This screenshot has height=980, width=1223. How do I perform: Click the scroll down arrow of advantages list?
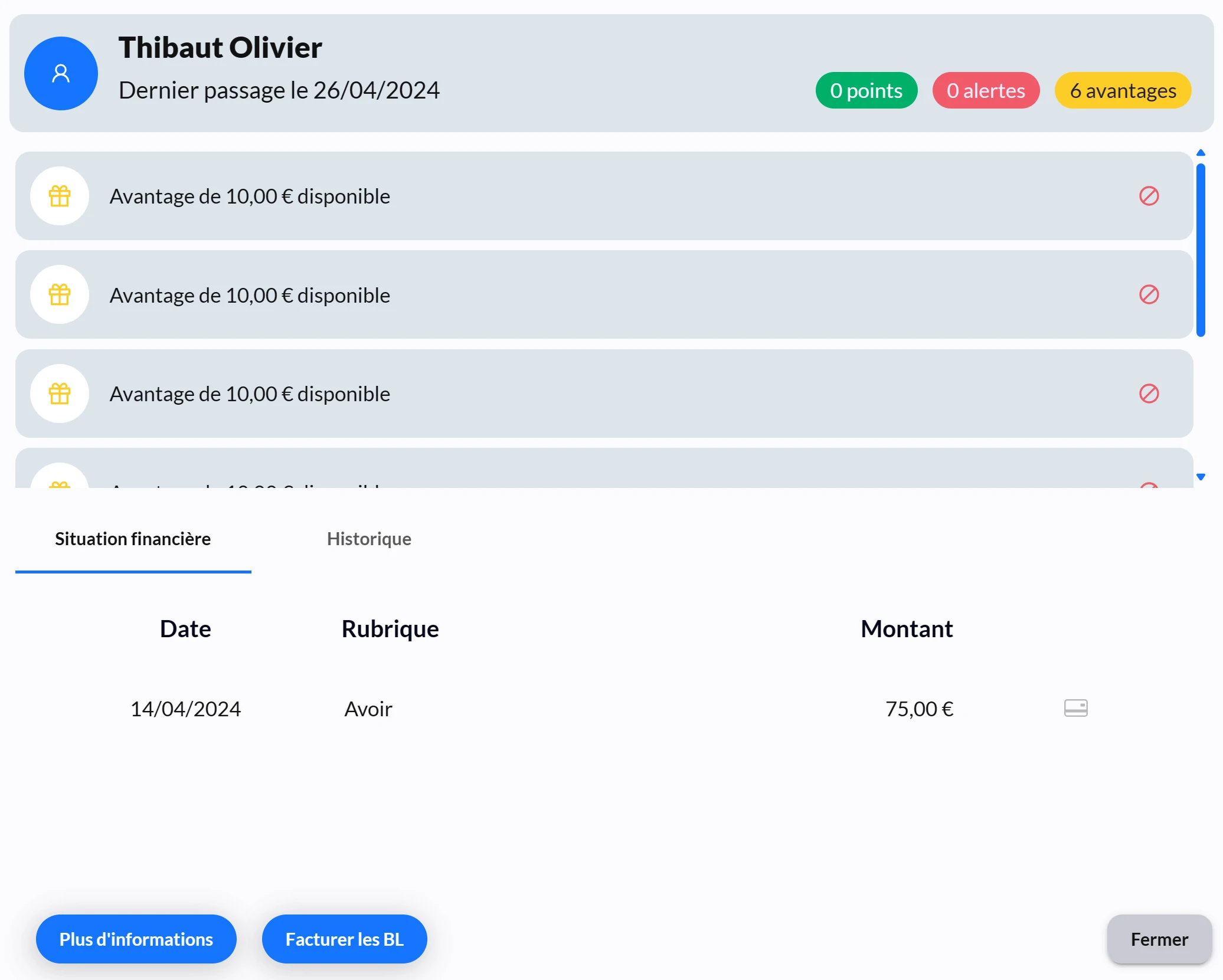click(1201, 477)
